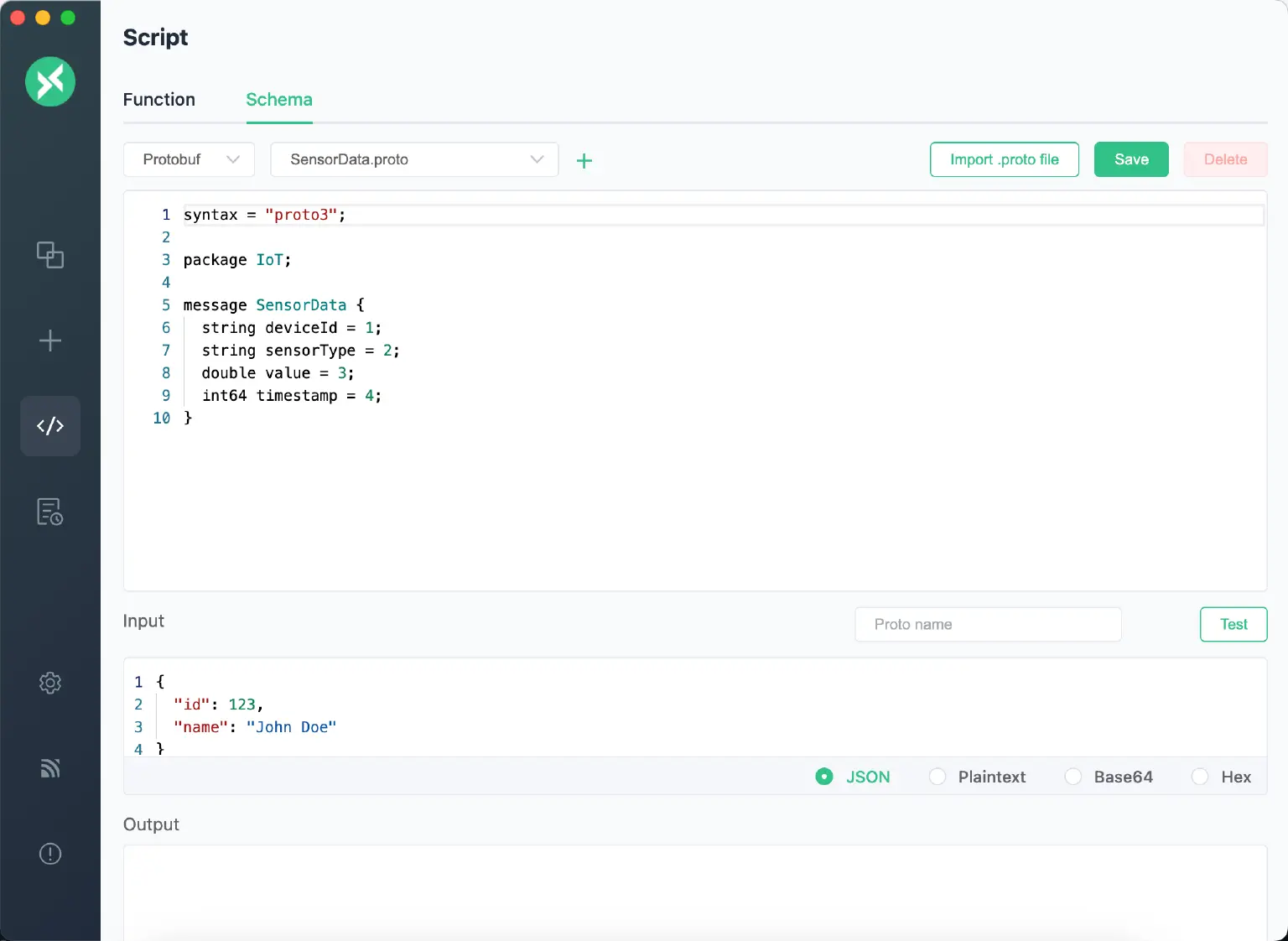The width and height of the screenshot is (1288, 941).
Task: Click the Import .proto file button
Action: pyautogui.click(x=1004, y=159)
